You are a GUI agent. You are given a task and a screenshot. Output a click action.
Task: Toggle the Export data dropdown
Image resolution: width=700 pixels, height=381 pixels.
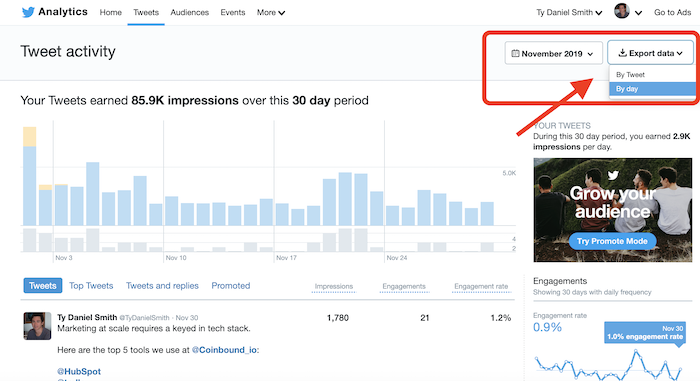click(x=650, y=53)
